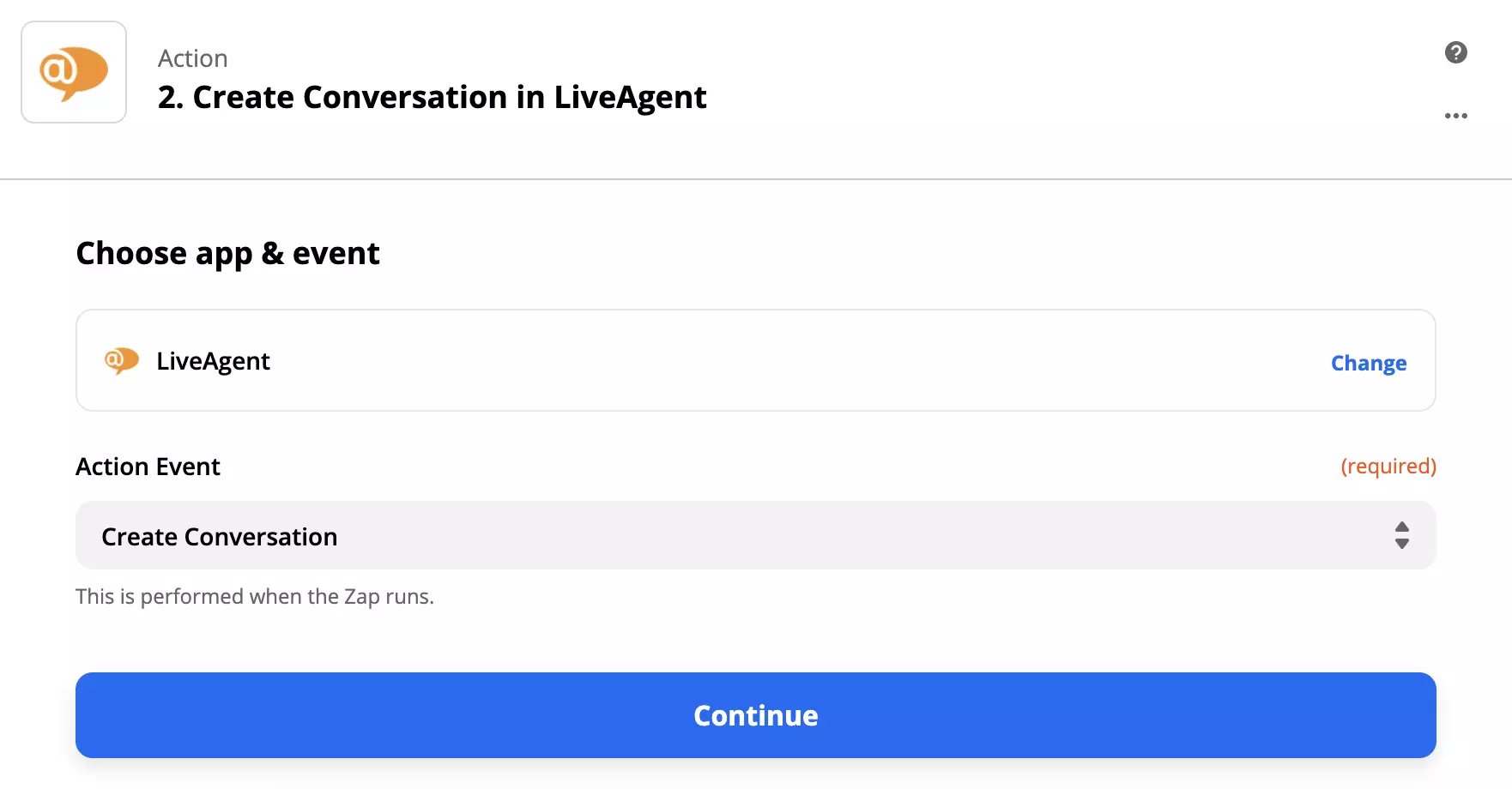The image size is (1512, 789).
Task: Select the Choose app & event section header
Action: pos(227,253)
